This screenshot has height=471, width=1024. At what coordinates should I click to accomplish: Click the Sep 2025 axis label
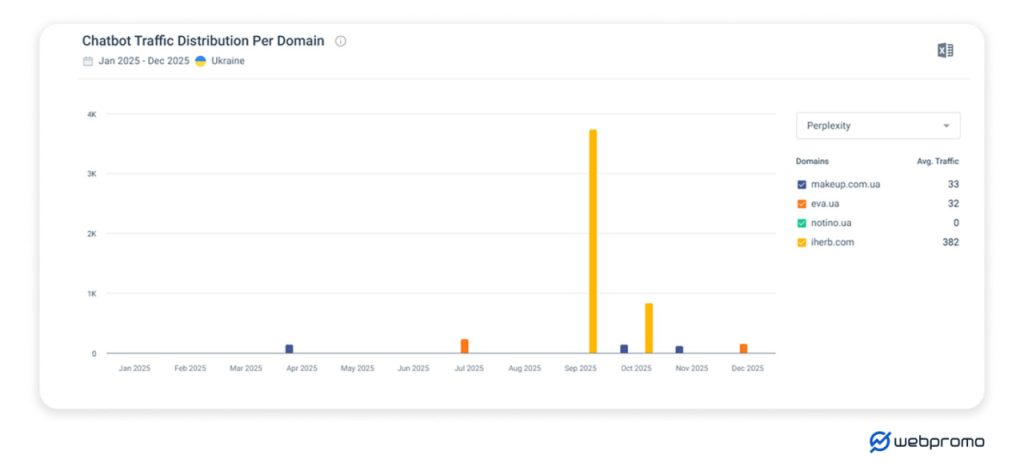point(580,368)
